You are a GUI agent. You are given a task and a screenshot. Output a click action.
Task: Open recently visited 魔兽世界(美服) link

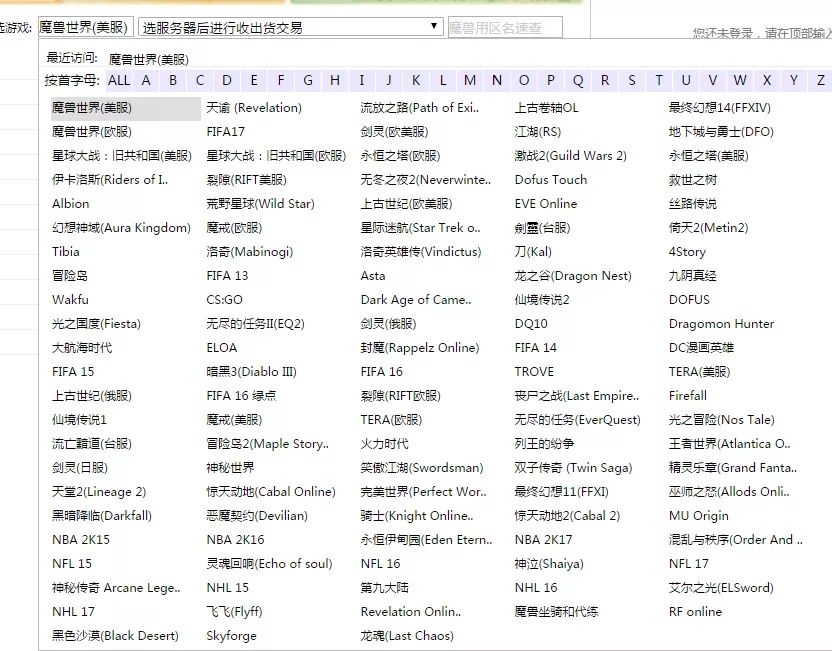point(149,59)
